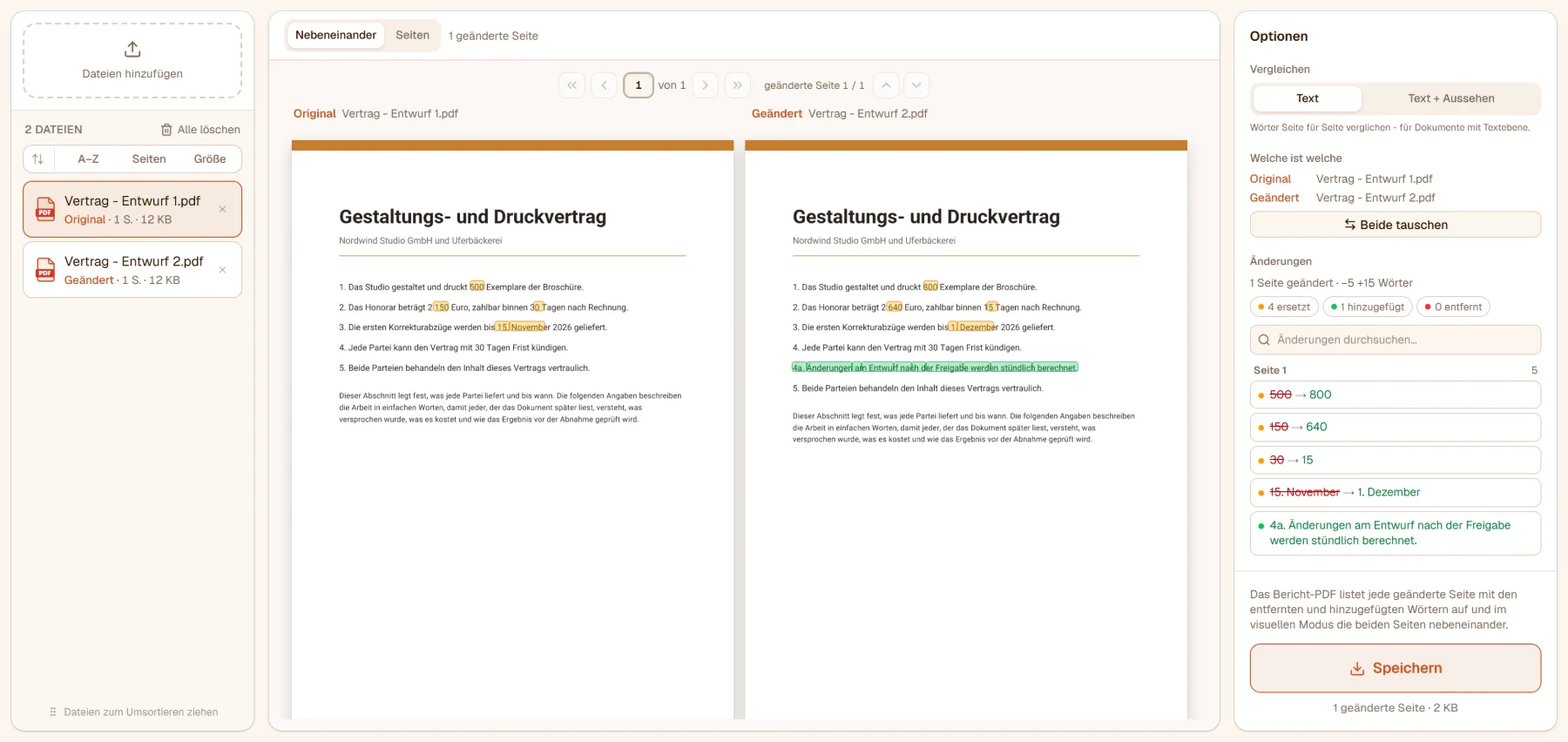Jump to the first page
This screenshot has height=742, width=1568.
pos(571,85)
